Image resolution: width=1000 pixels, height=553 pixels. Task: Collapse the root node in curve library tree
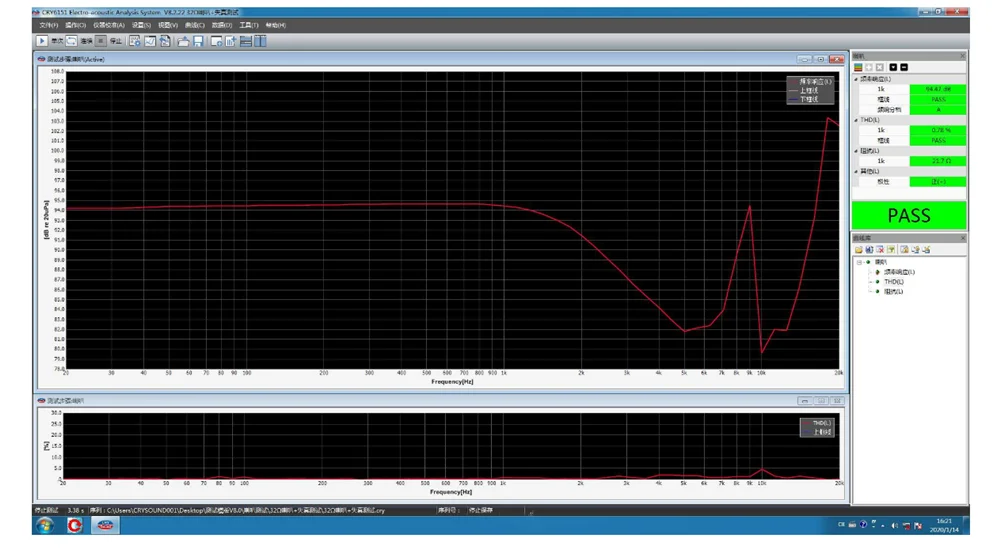click(x=859, y=262)
